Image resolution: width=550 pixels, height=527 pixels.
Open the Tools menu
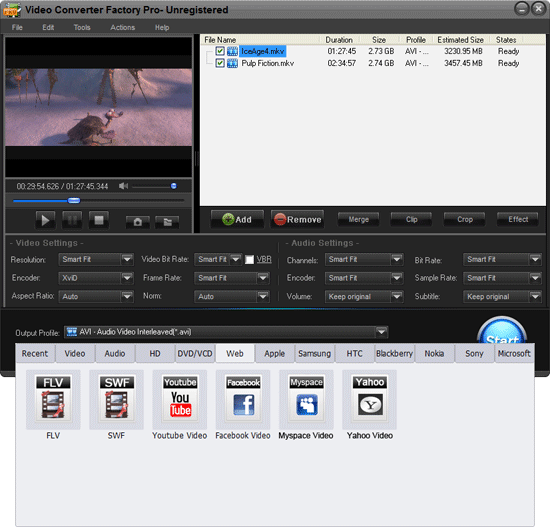82,27
